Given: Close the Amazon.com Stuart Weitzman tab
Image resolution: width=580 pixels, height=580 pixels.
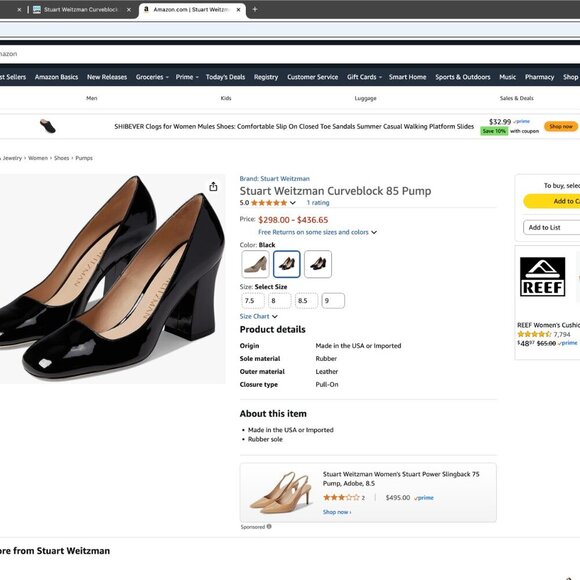Looking at the screenshot, I should (x=239, y=10).
